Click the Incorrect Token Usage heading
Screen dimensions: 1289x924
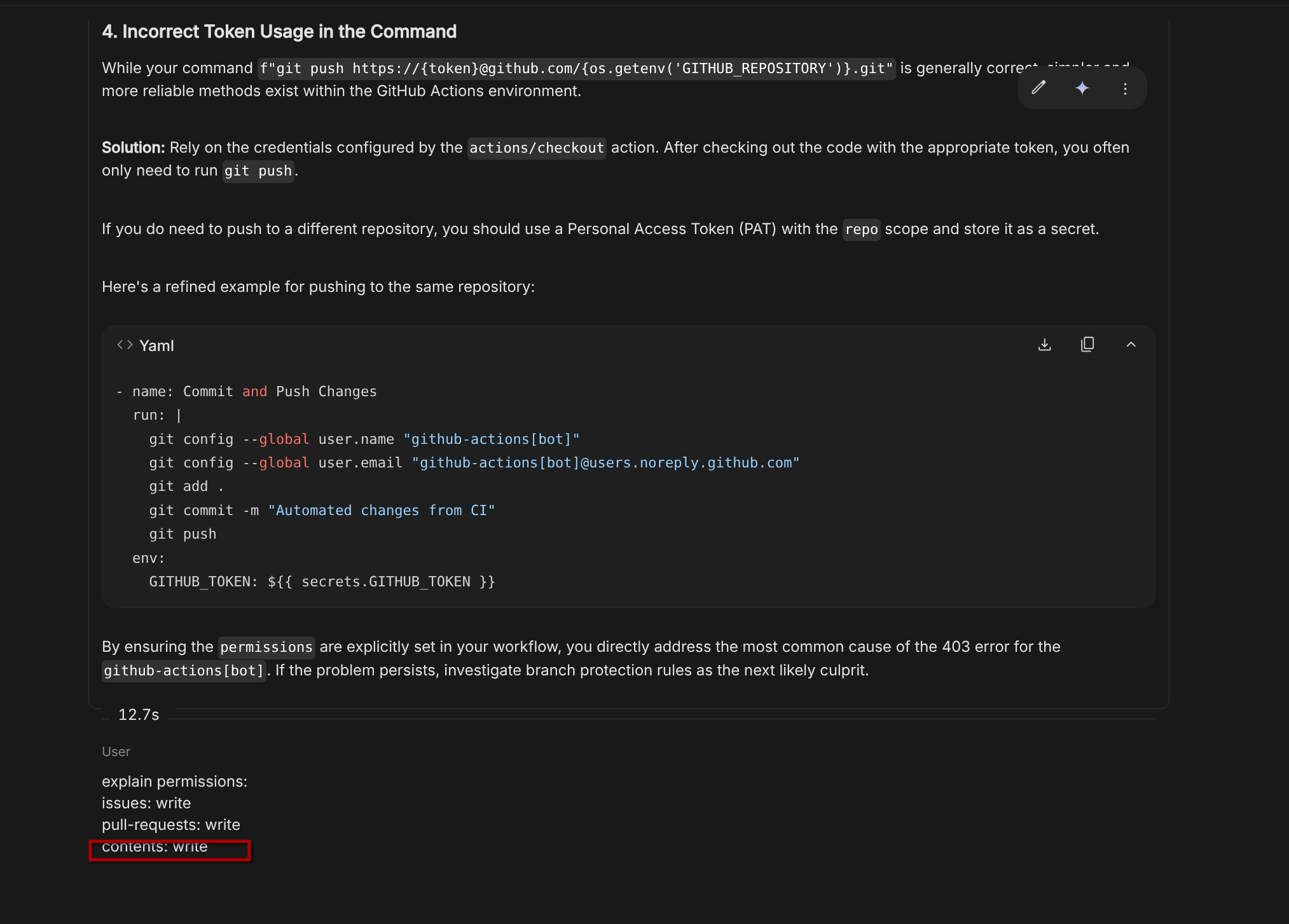coord(279,32)
